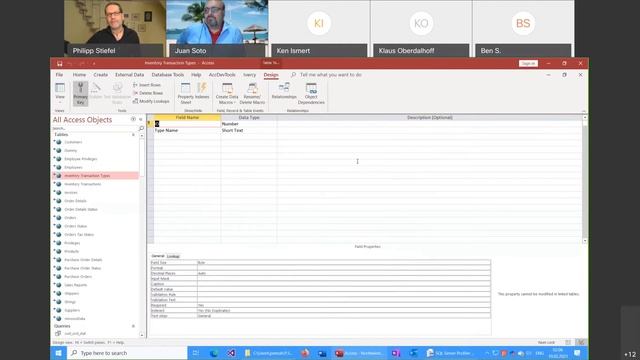Click the Required property value

344,305
